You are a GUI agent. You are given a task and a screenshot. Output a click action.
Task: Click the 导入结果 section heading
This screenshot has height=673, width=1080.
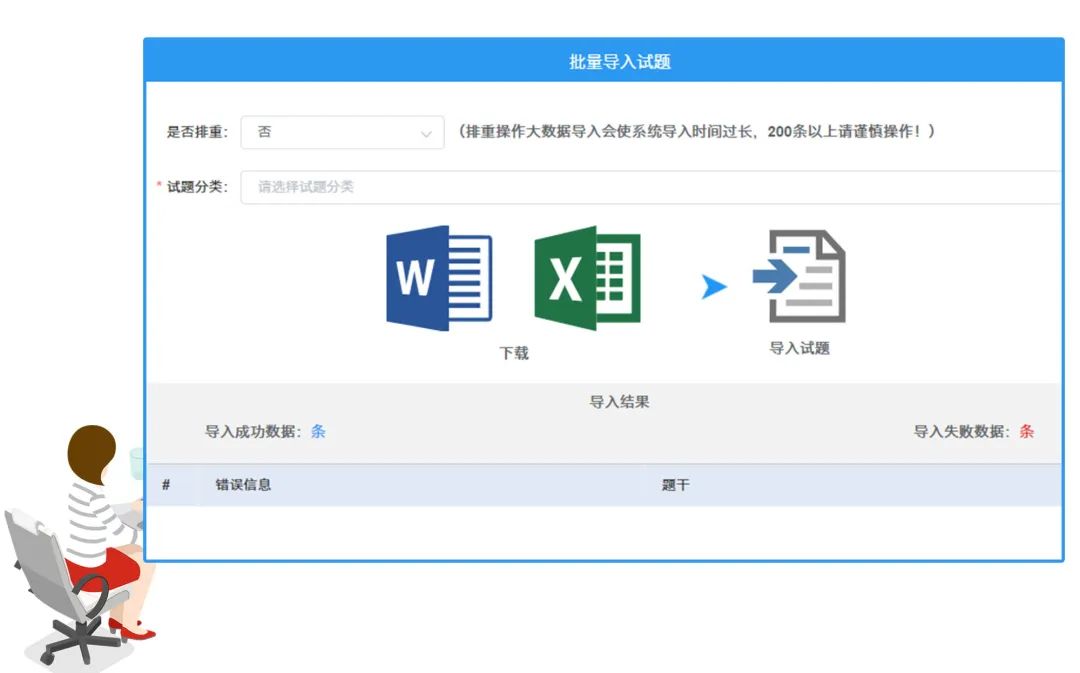click(619, 402)
